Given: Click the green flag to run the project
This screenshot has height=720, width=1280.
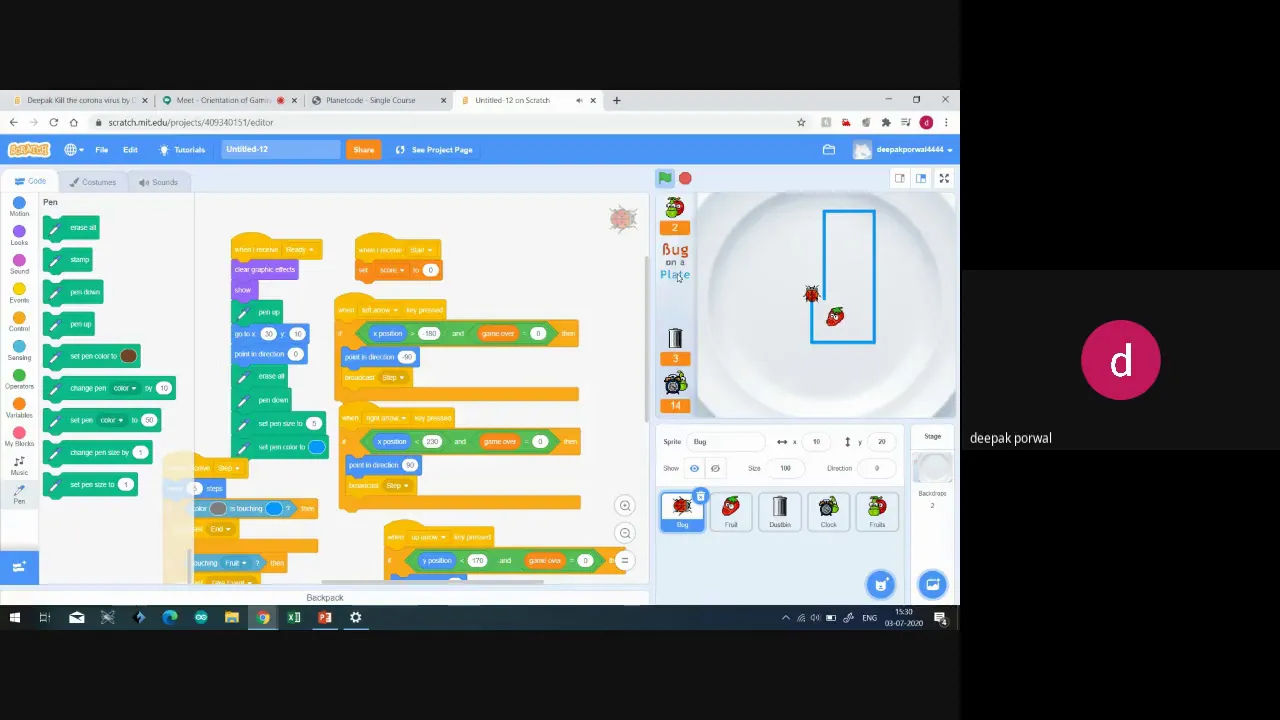Looking at the screenshot, I should [x=665, y=178].
